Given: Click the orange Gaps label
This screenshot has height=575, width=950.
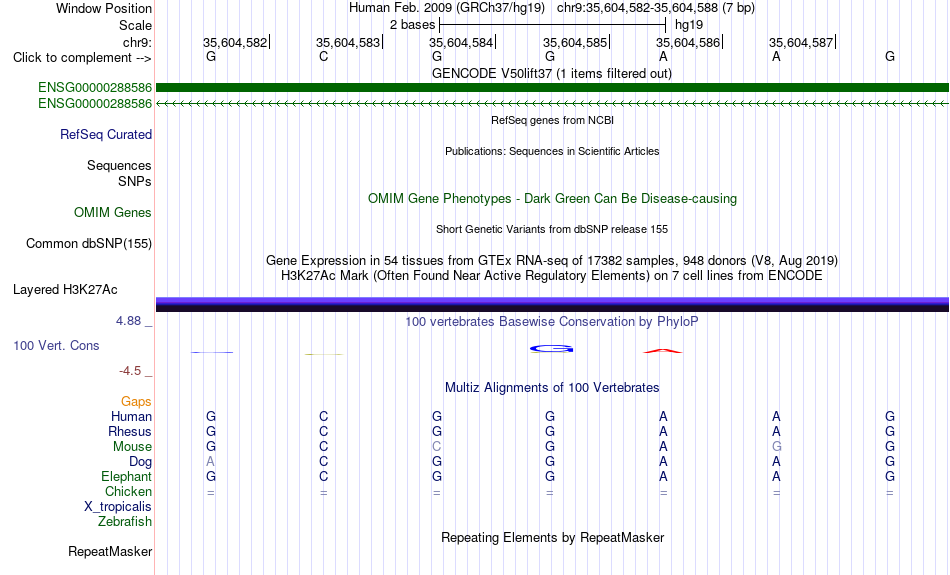Looking at the screenshot, I should point(136,402).
